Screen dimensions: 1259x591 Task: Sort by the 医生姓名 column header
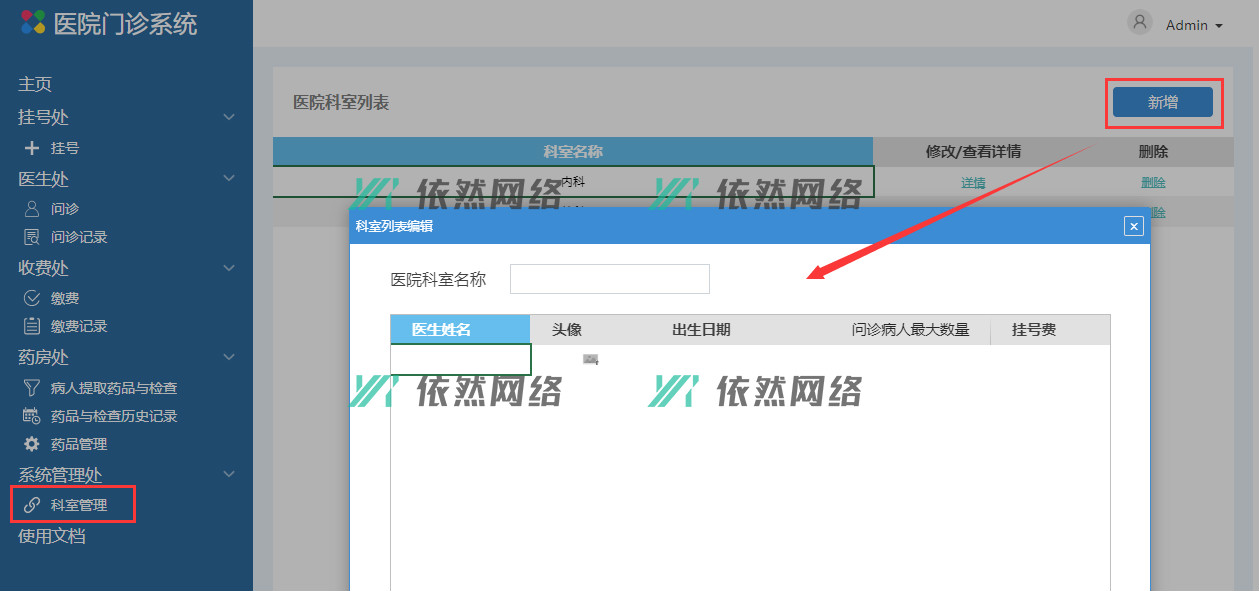coord(441,330)
